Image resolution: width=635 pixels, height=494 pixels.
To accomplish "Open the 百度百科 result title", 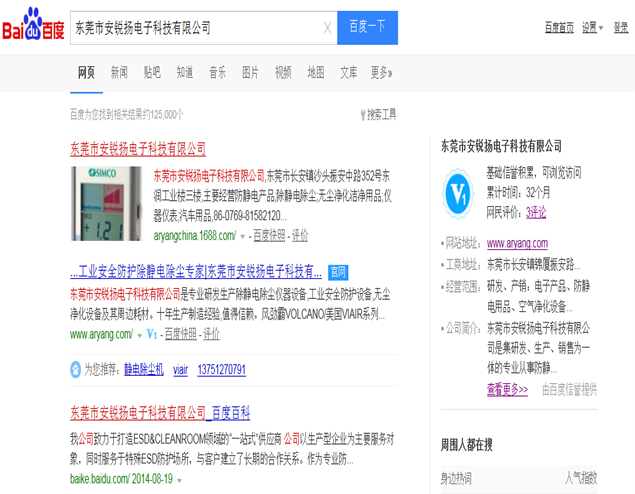I will click(x=160, y=413).
